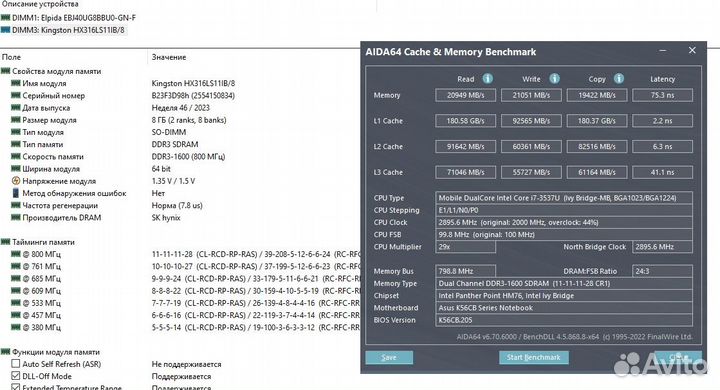Click the icon beside Метод обнаружения ошибок

pos(16,193)
